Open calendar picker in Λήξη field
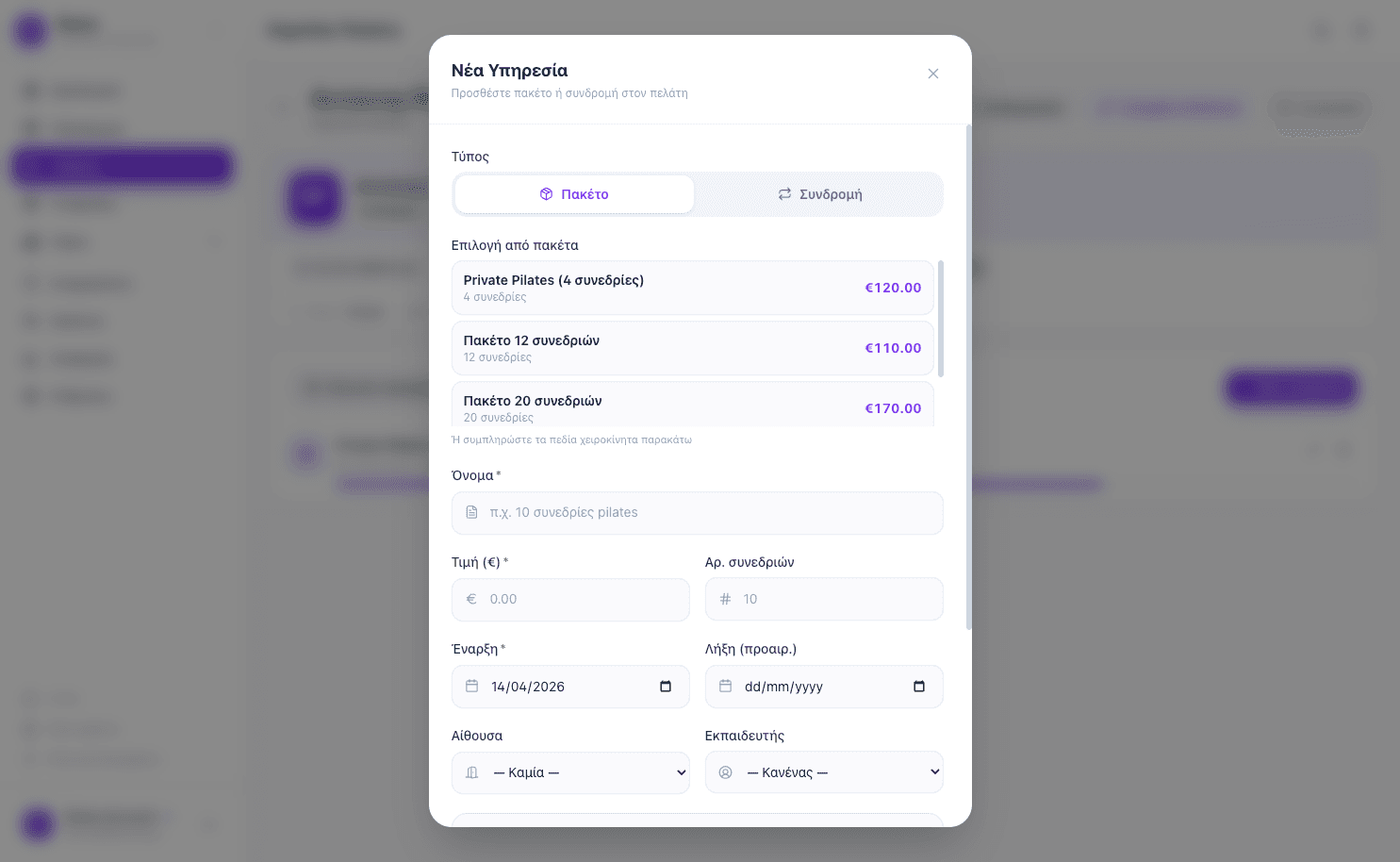Image resolution: width=1400 pixels, height=862 pixels. tap(919, 687)
